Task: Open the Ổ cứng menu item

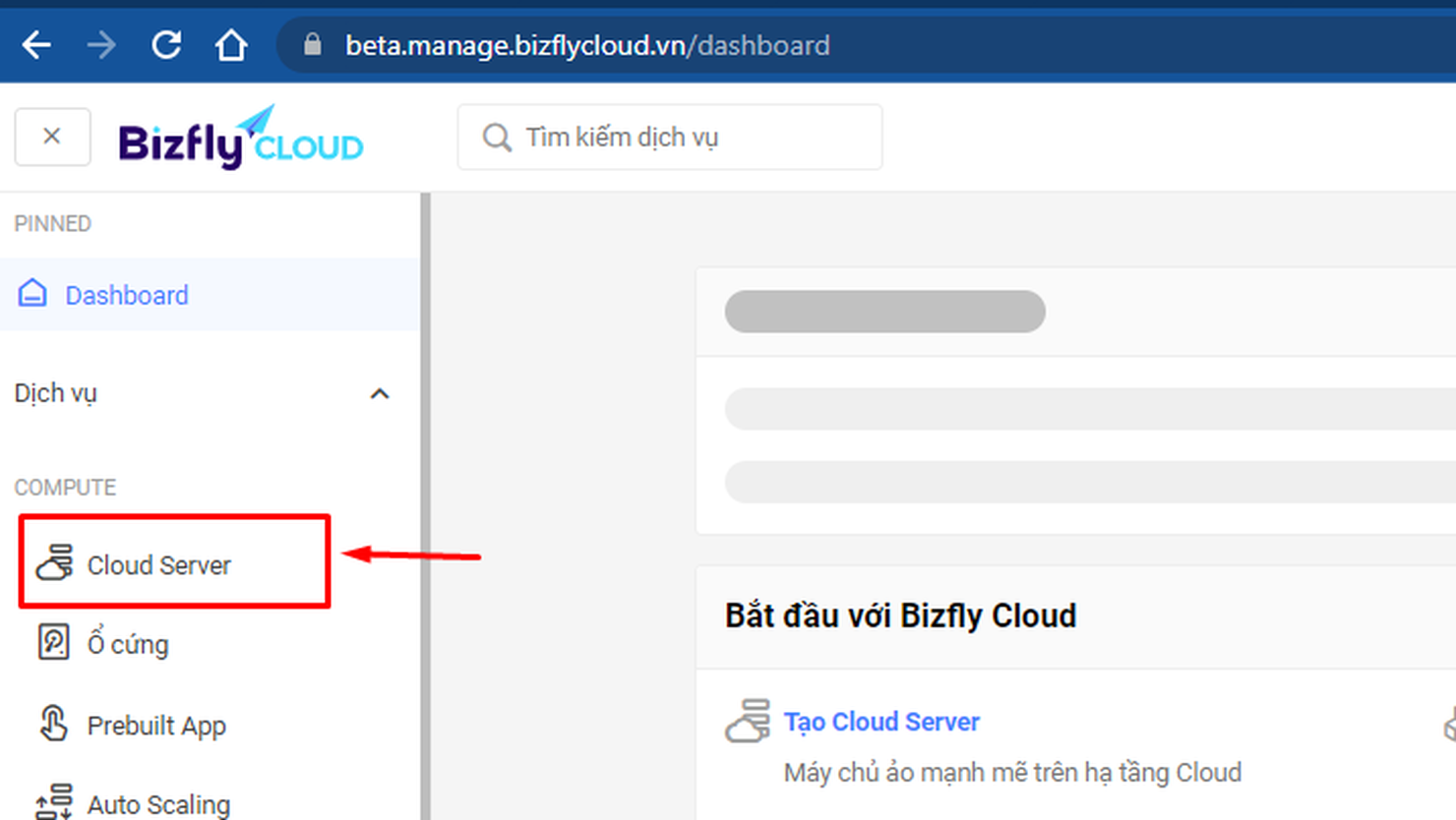Action: click(128, 644)
